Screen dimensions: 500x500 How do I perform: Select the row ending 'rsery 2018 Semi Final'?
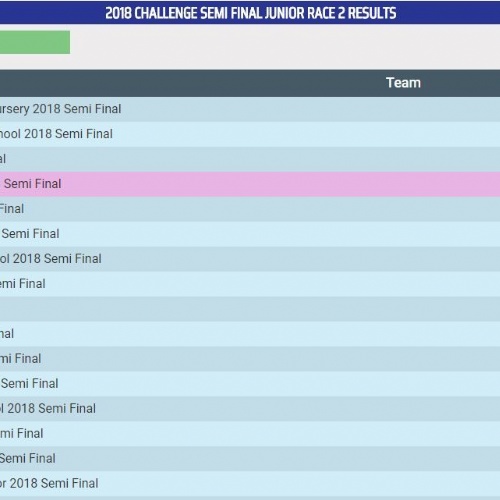coord(250,109)
